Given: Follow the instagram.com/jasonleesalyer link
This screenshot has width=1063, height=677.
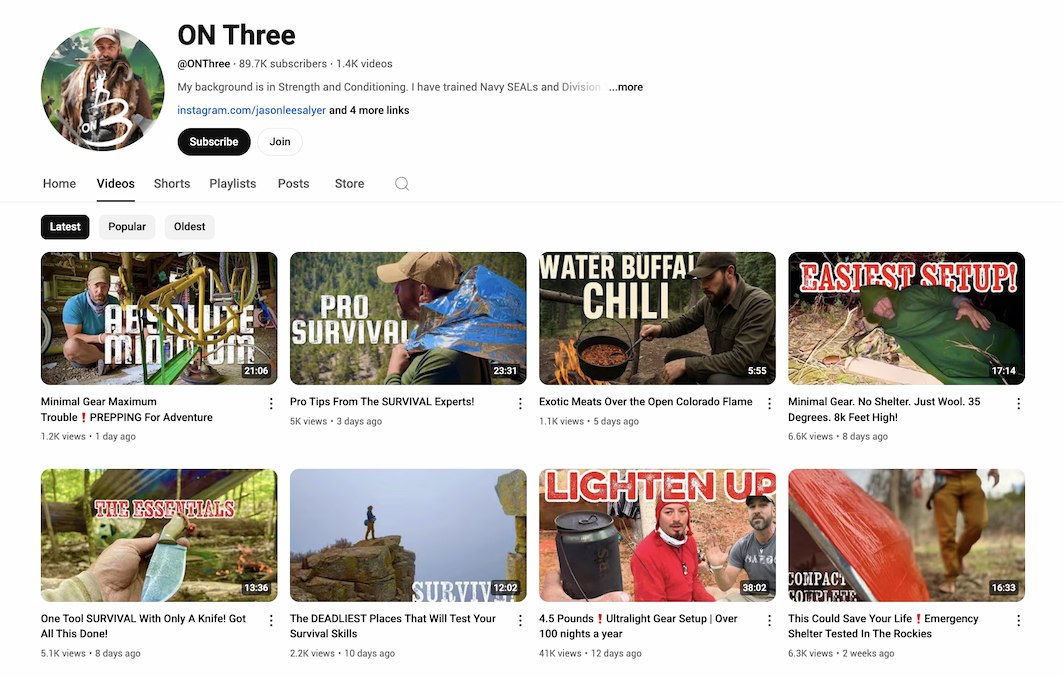Looking at the screenshot, I should (251, 111).
